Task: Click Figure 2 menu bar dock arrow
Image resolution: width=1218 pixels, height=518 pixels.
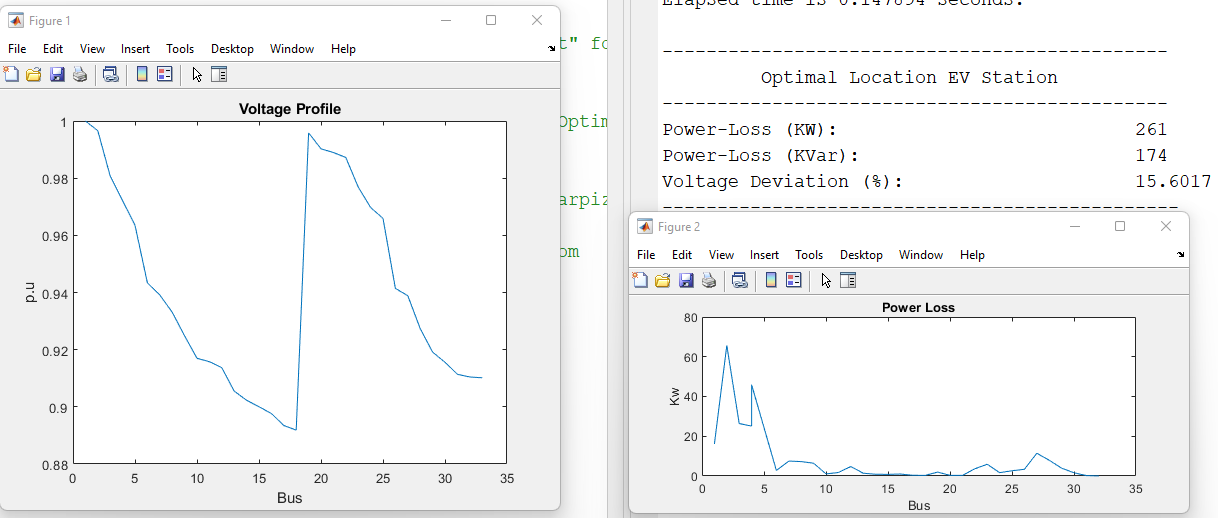Action: 1181,255
